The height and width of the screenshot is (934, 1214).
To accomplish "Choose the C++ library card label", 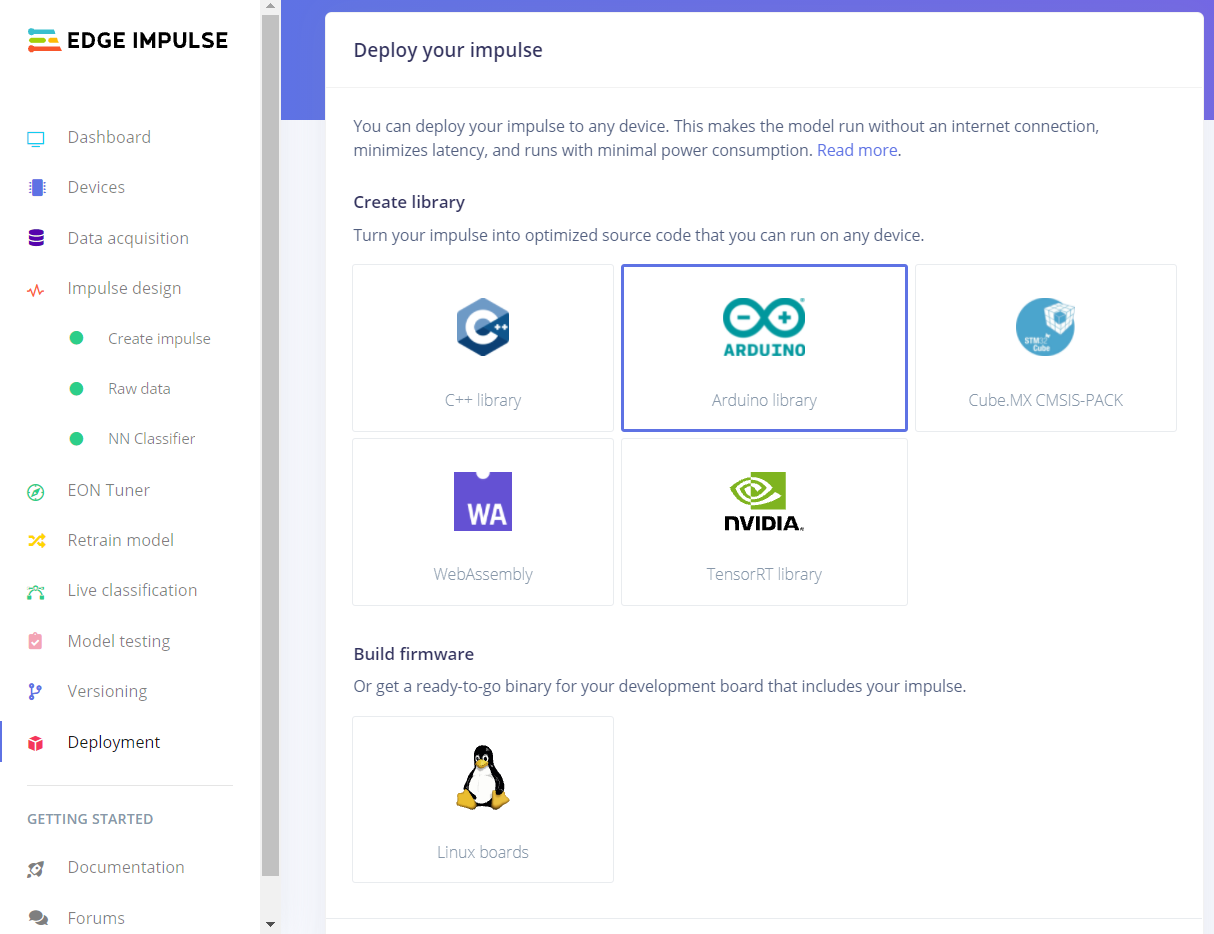I will coord(483,400).
